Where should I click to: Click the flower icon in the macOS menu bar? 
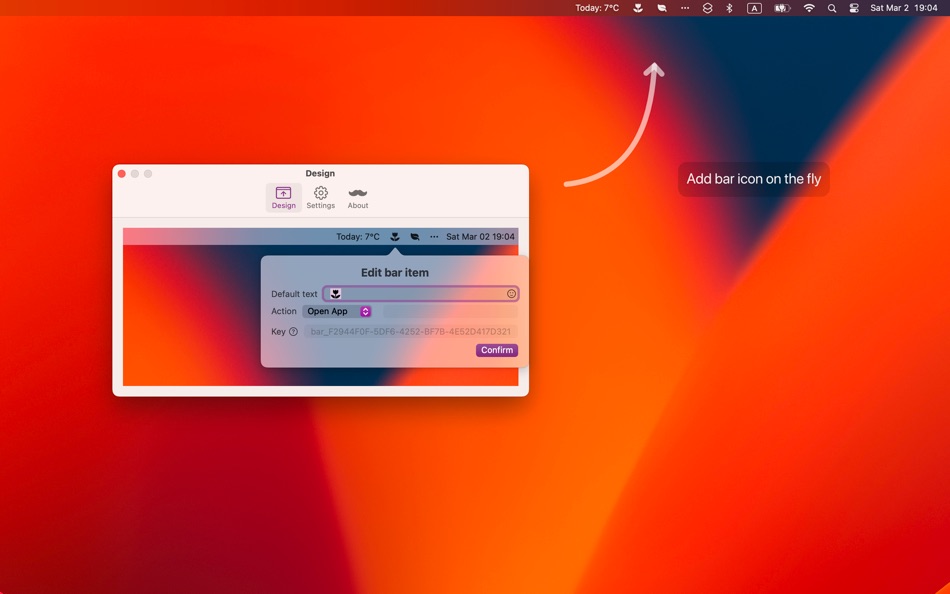(x=638, y=8)
